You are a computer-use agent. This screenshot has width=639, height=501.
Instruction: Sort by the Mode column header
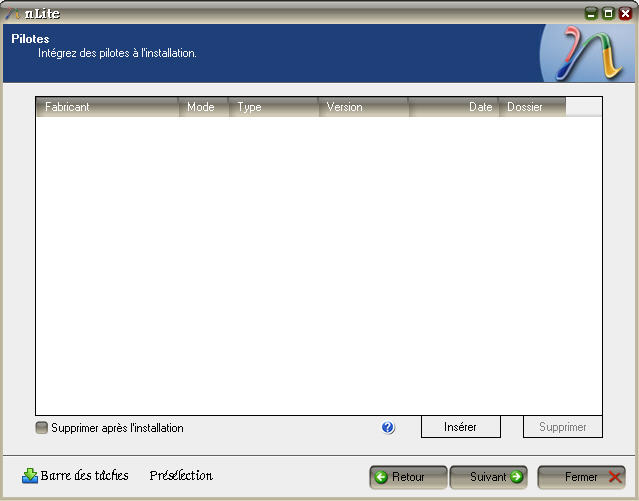pos(204,107)
